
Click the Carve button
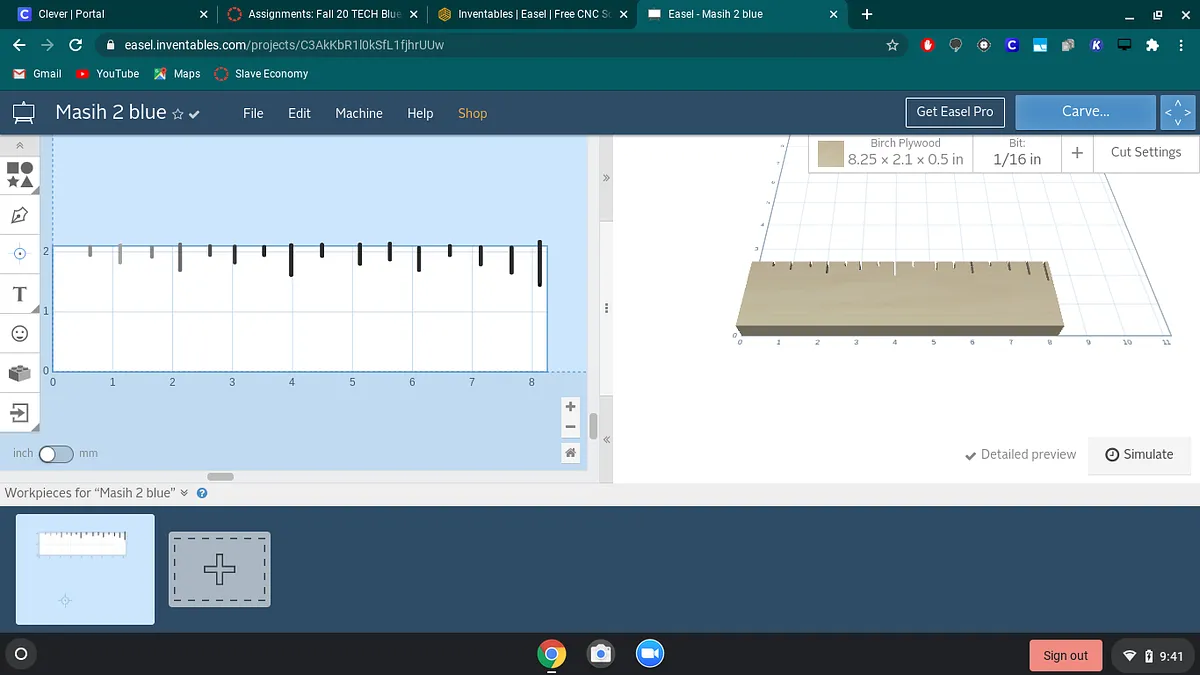pos(1085,112)
